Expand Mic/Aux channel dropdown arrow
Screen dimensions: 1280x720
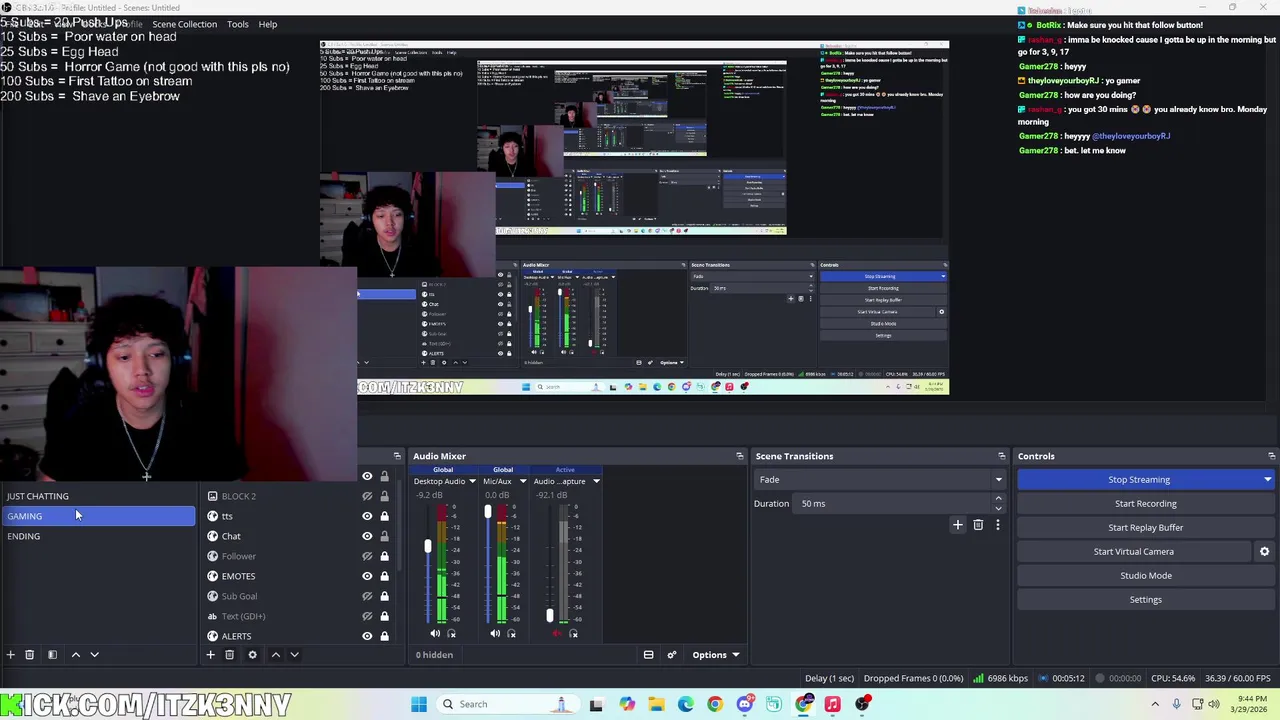(521, 481)
